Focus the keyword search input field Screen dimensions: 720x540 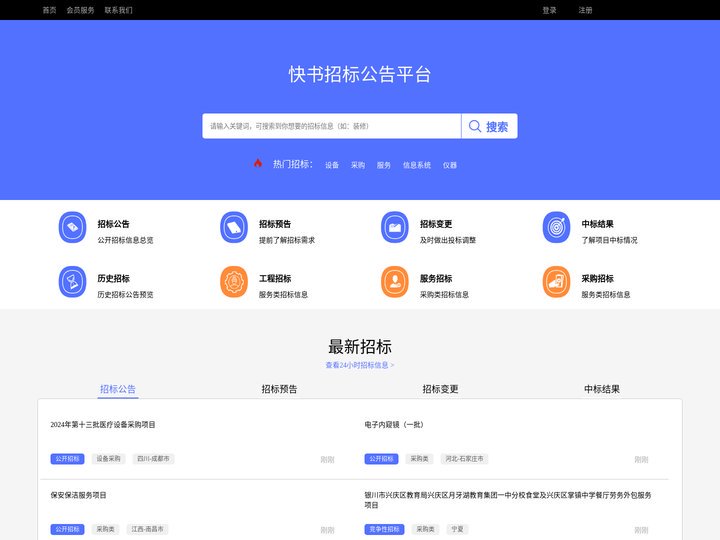pyautogui.click(x=332, y=126)
